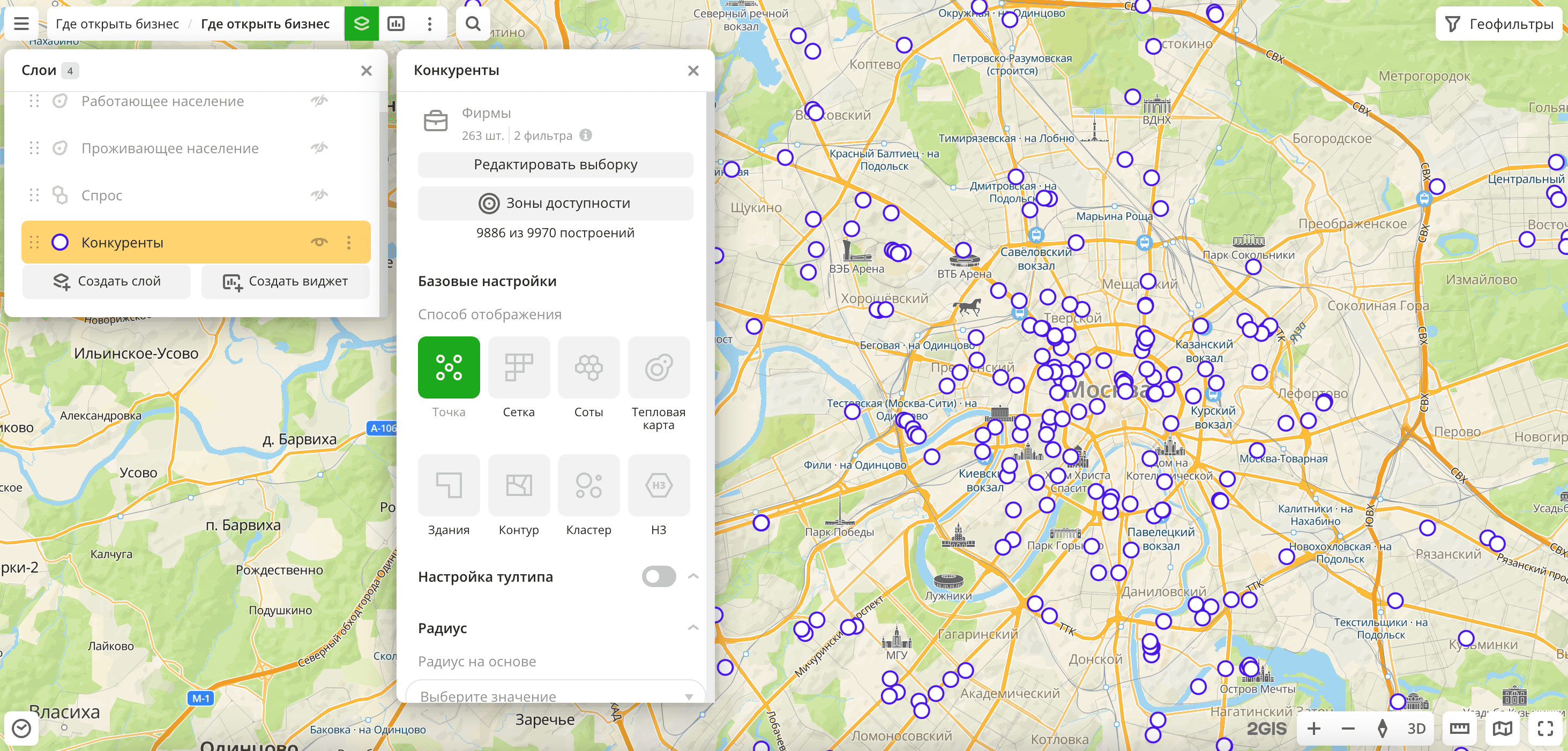Choose the Соты hexagon display mode
The image size is (1568, 751).
pyautogui.click(x=588, y=367)
